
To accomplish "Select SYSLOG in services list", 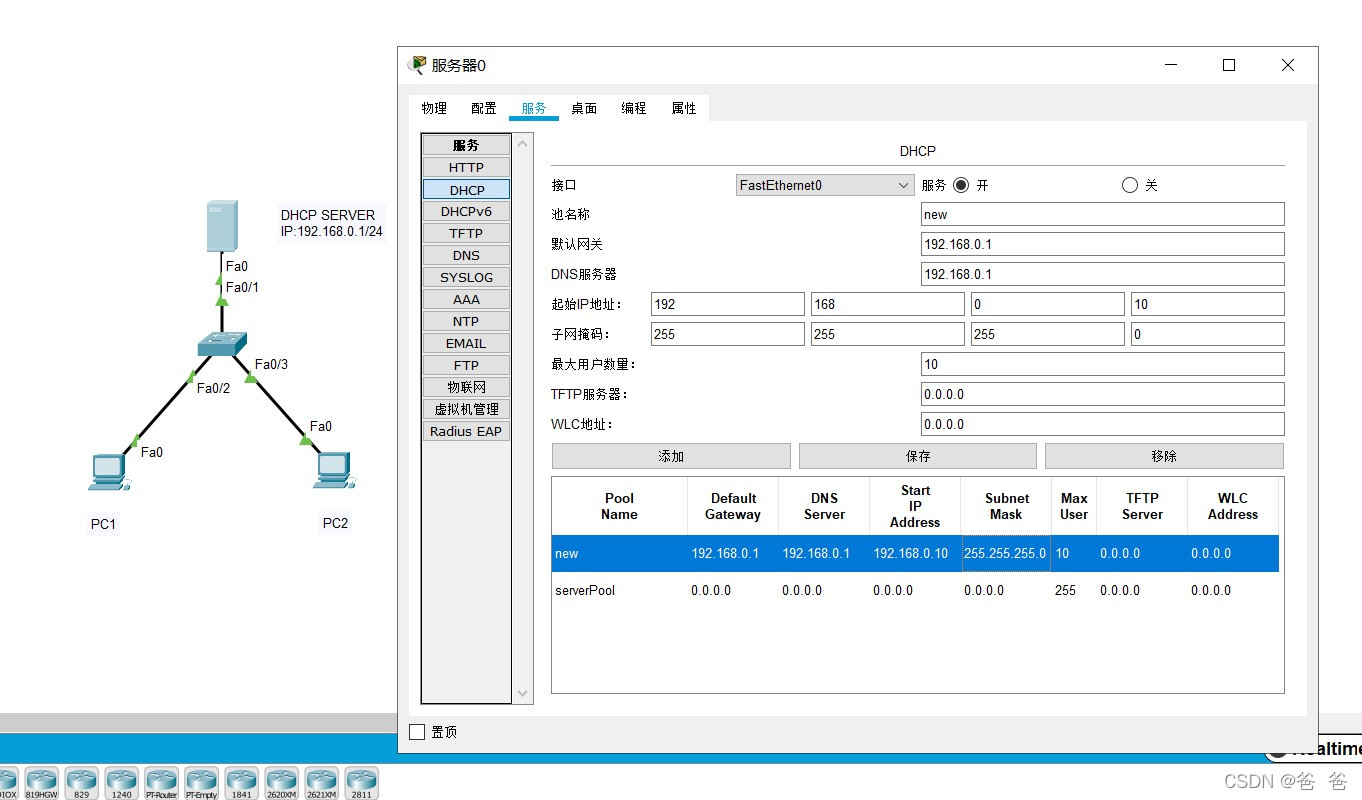I will tap(466, 277).
